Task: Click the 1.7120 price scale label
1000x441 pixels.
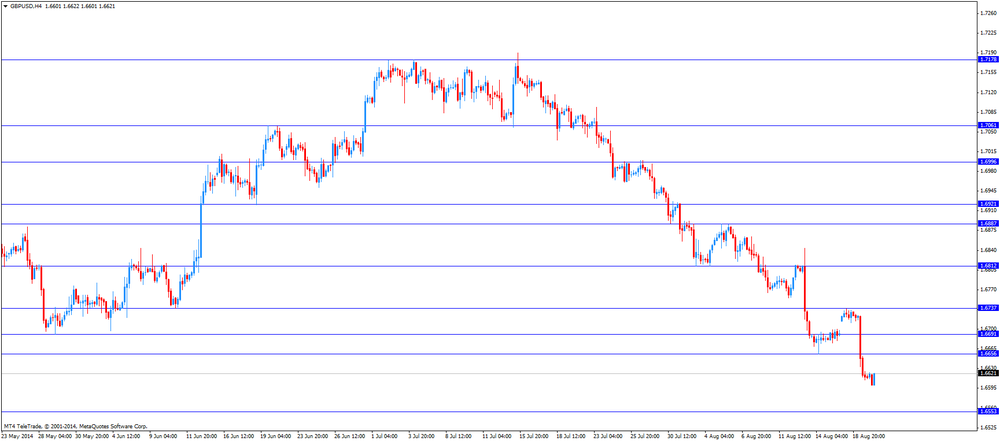Action: (x=989, y=92)
